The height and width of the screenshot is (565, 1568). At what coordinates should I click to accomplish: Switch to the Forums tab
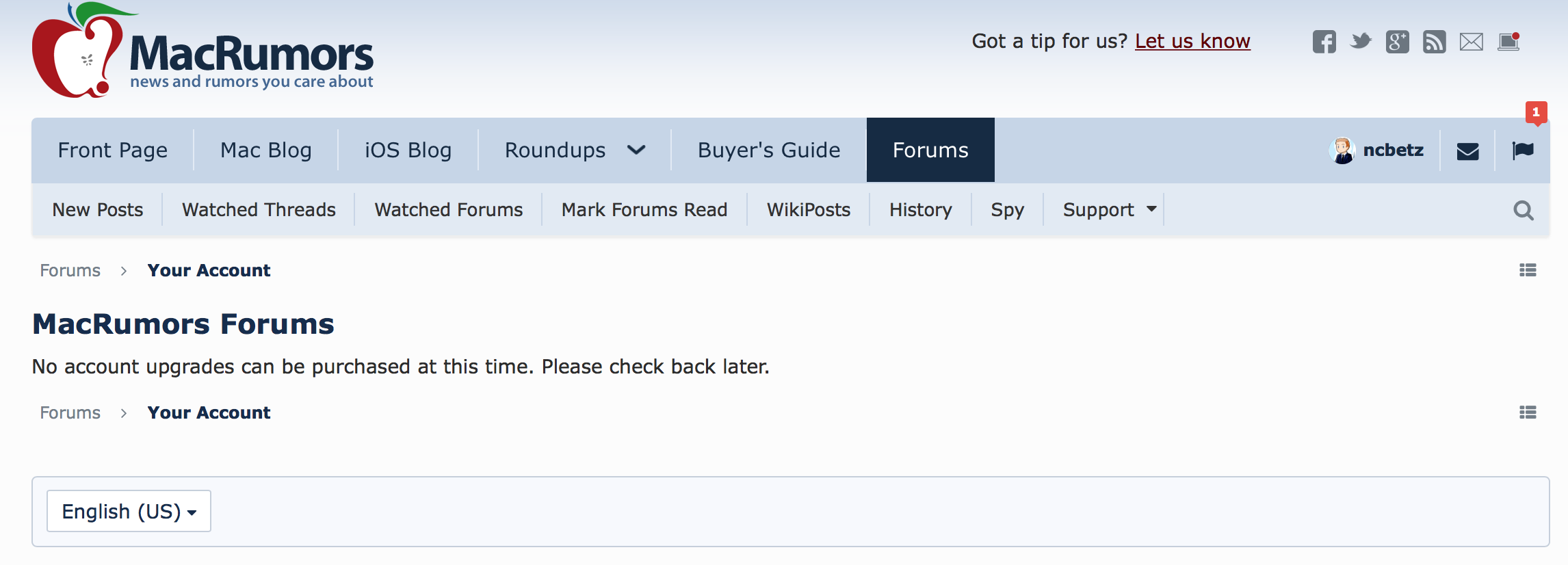[x=930, y=150]
